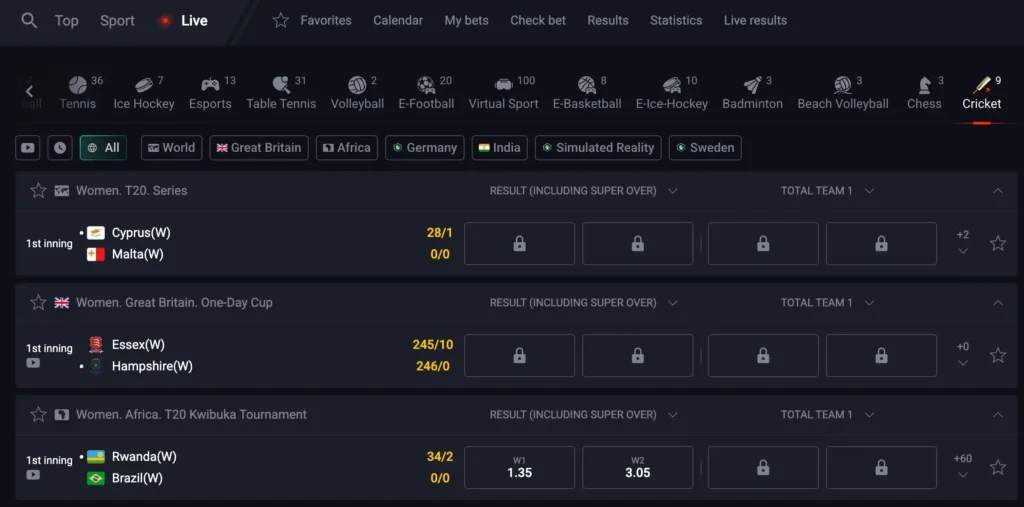Select the Chess knight icon
Image resolution: width=1024 pixels, height=507 pixels.
click(x=925, y=86)
